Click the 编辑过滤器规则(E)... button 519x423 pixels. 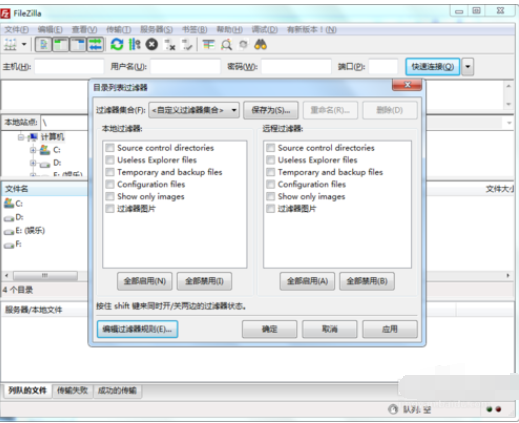137,329
